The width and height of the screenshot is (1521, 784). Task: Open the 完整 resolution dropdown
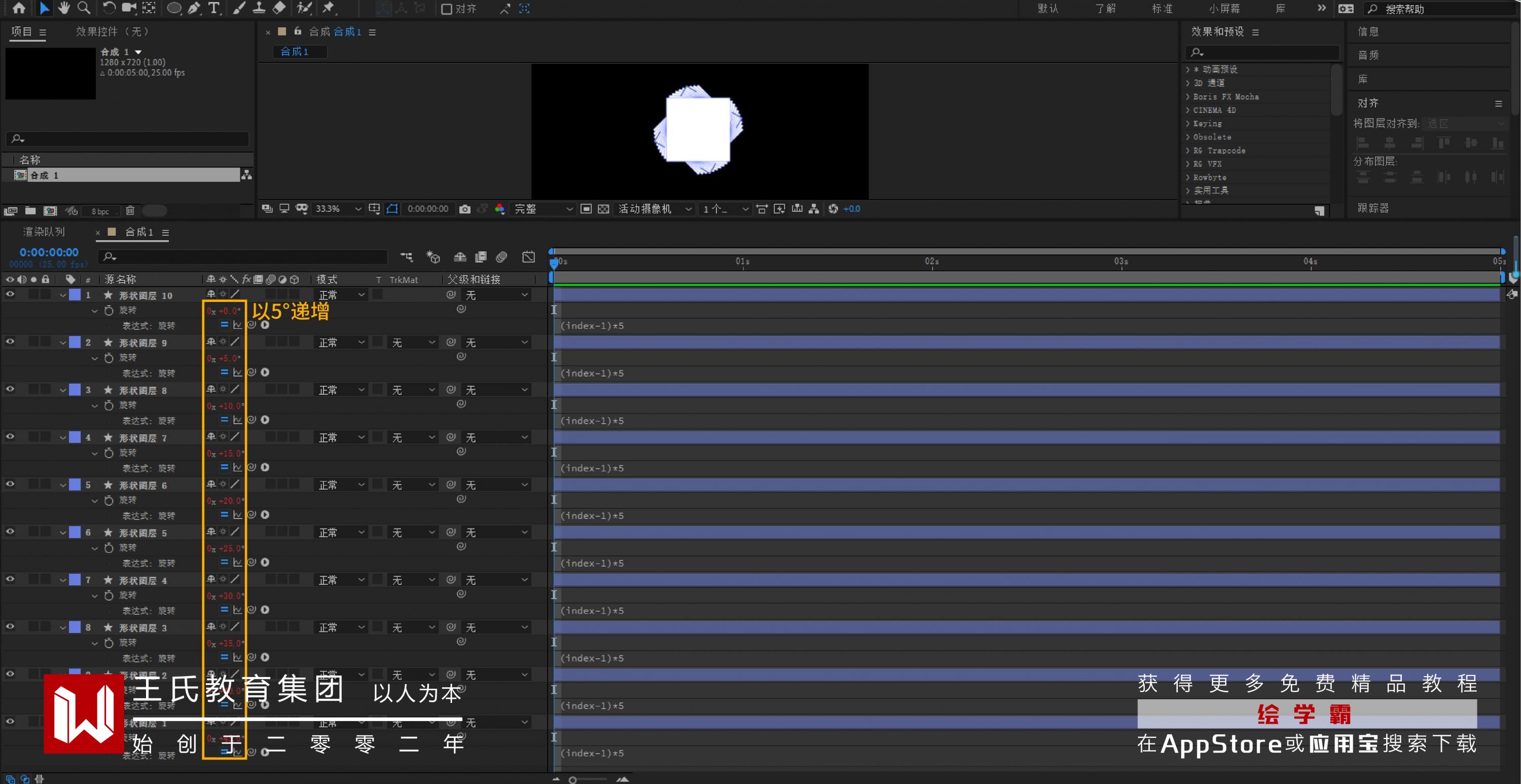point(542,209)
